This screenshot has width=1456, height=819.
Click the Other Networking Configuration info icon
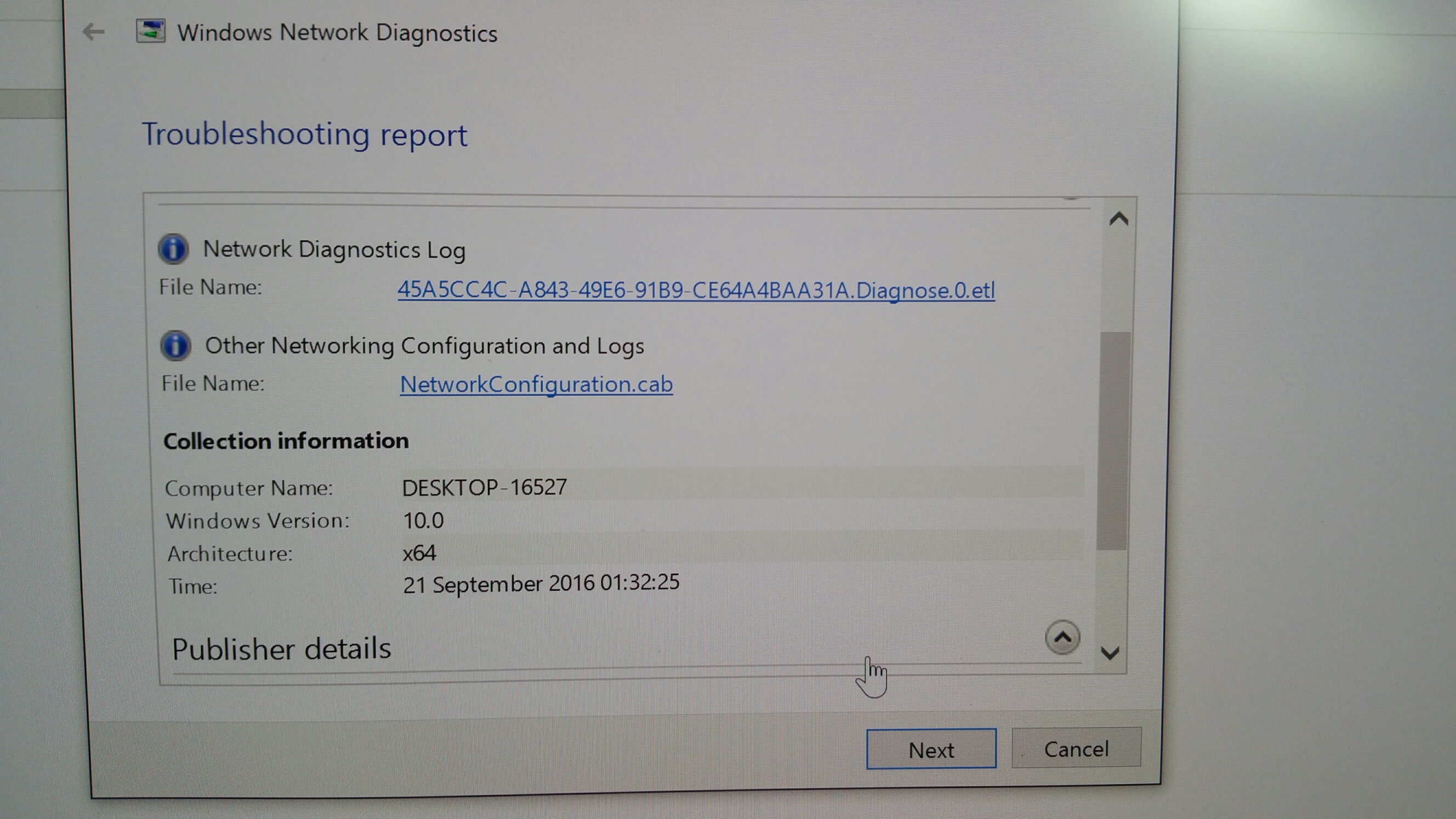click(x=175, y=345)
